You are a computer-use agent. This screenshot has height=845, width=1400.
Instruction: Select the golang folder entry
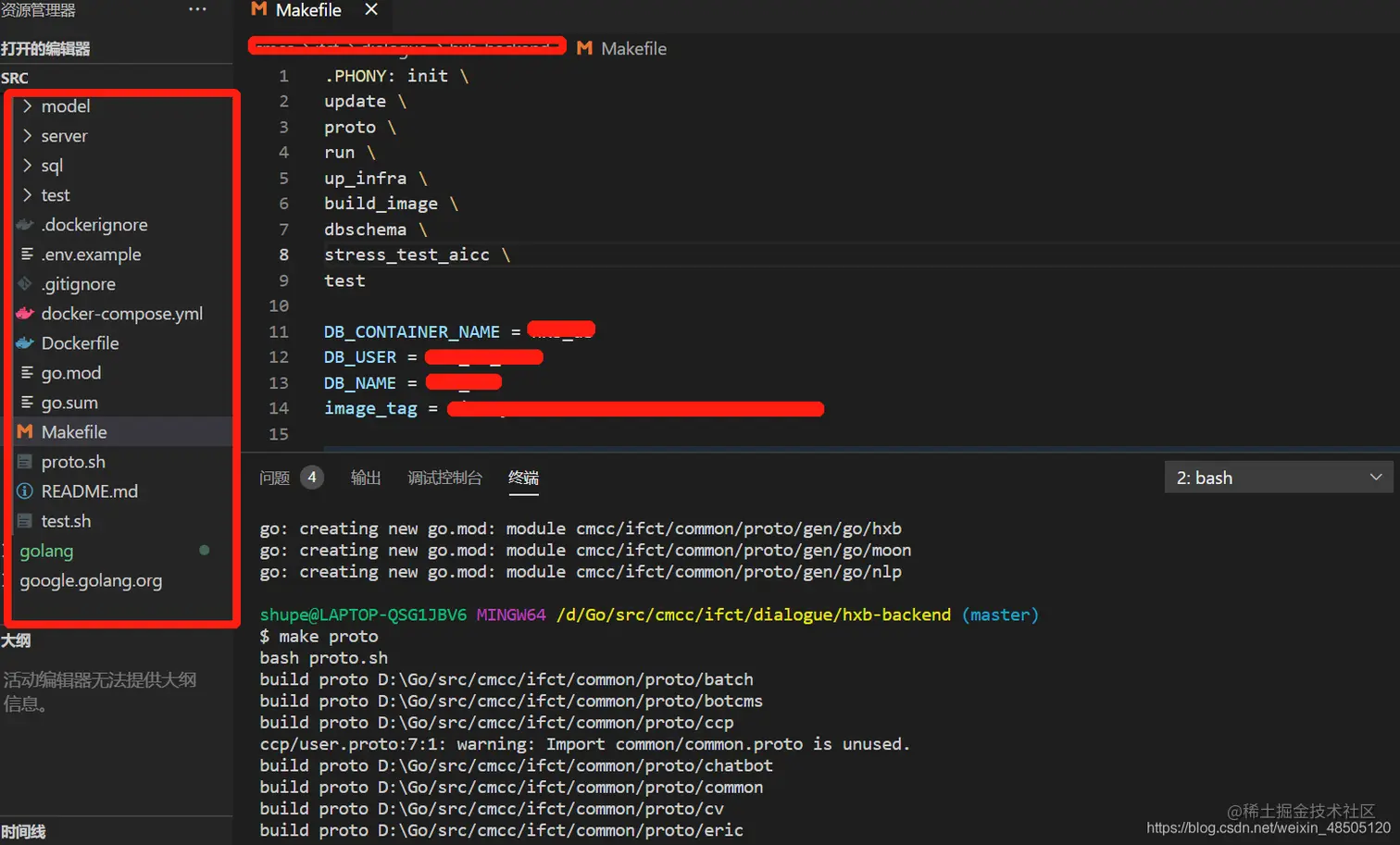coord(46,551)
